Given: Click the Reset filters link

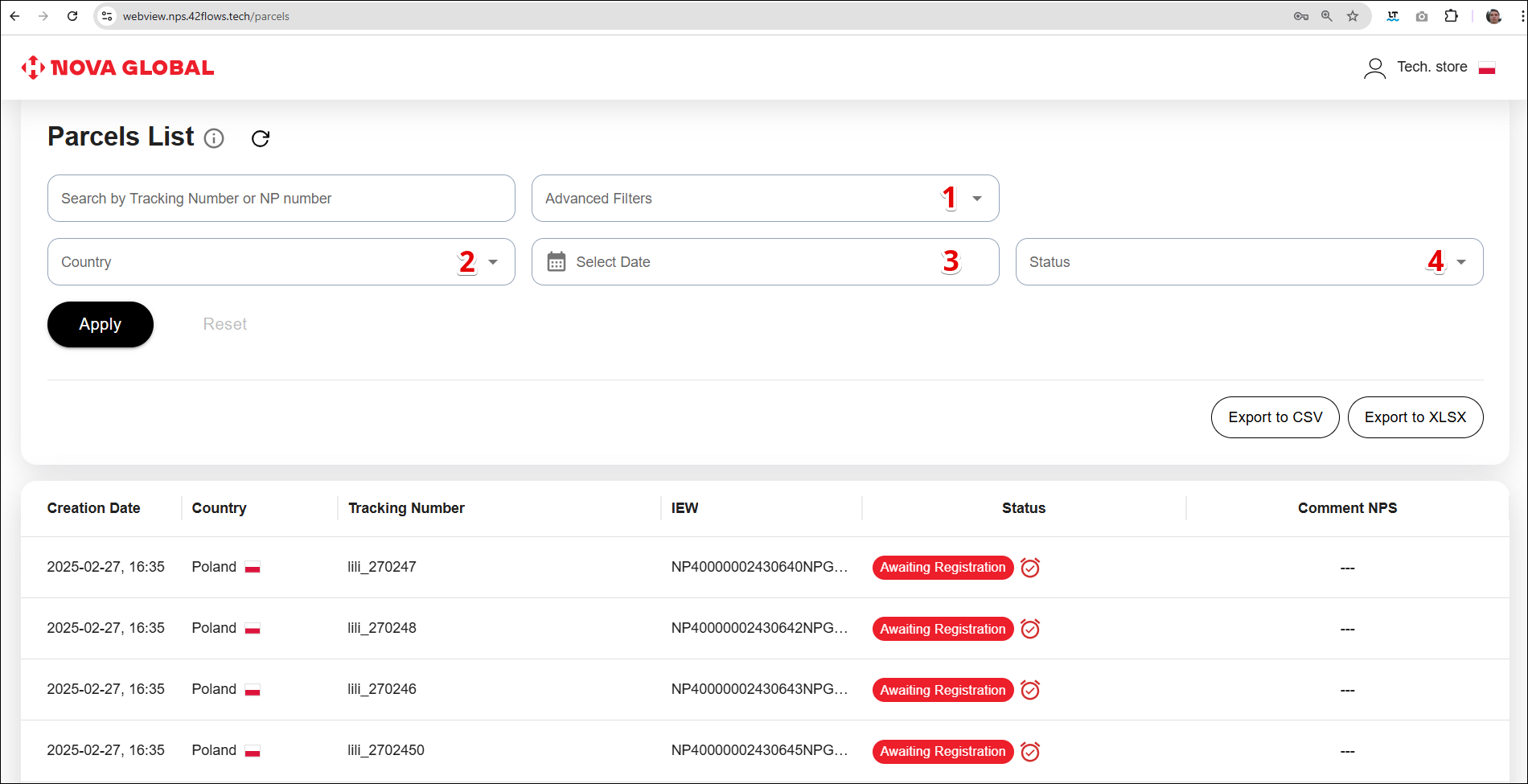Looking at the screenshot, I should [x=224, y=324].
